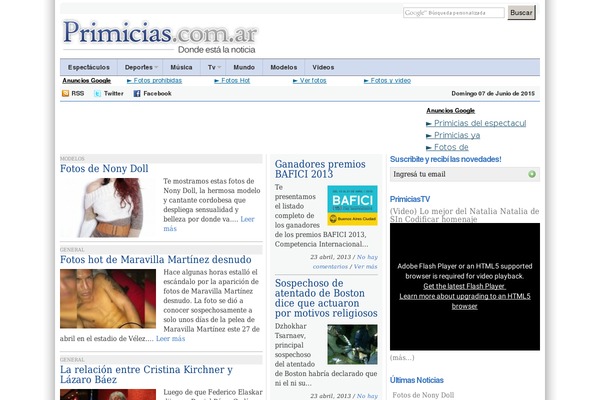Image resolution: width=600 pixels, height=400 pixels.
Task: Click Learn more about upgrading HTML5 browser
Action: 465,301
